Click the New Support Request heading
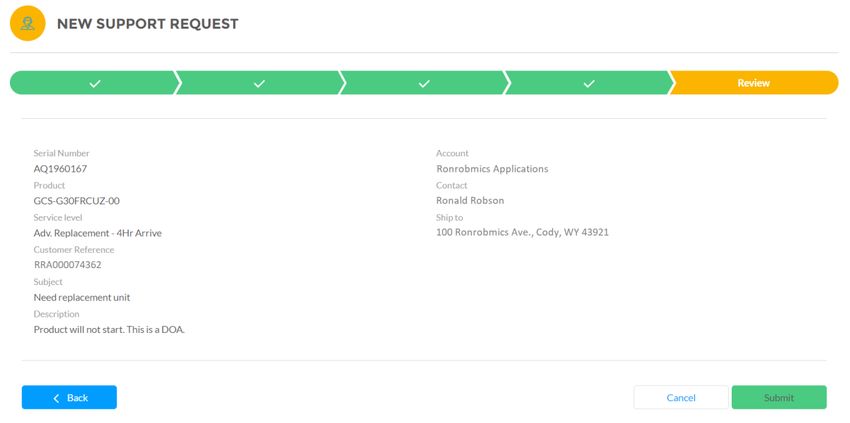 (x=147, y=24)
